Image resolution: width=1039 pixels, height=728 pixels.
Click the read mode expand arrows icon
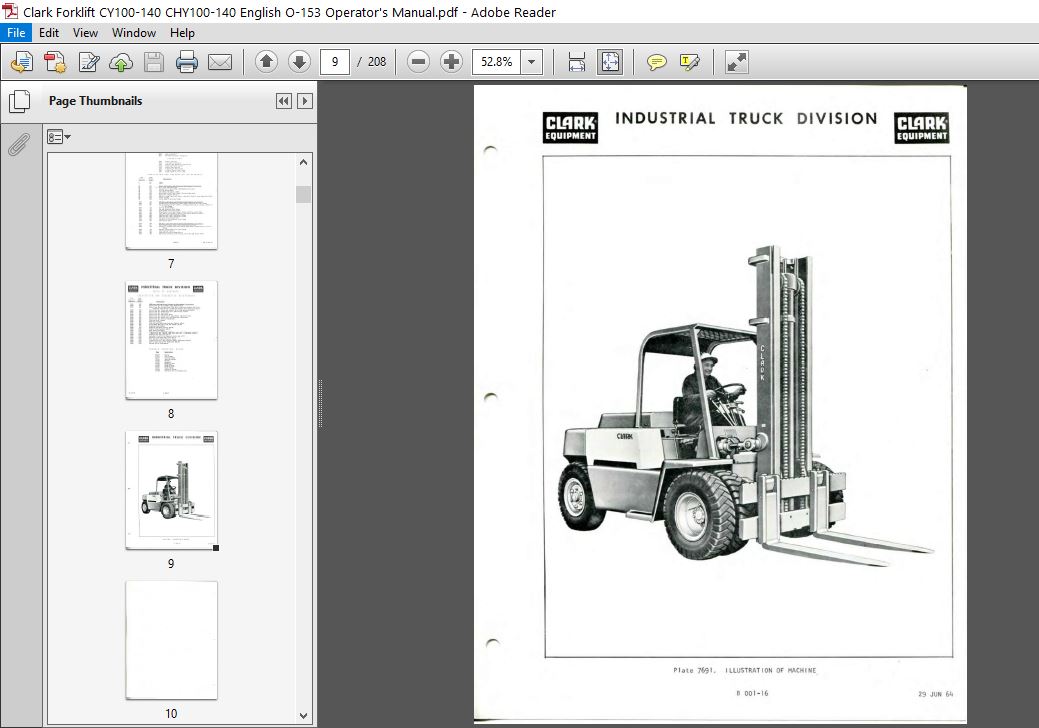click(x=736, y=62)
